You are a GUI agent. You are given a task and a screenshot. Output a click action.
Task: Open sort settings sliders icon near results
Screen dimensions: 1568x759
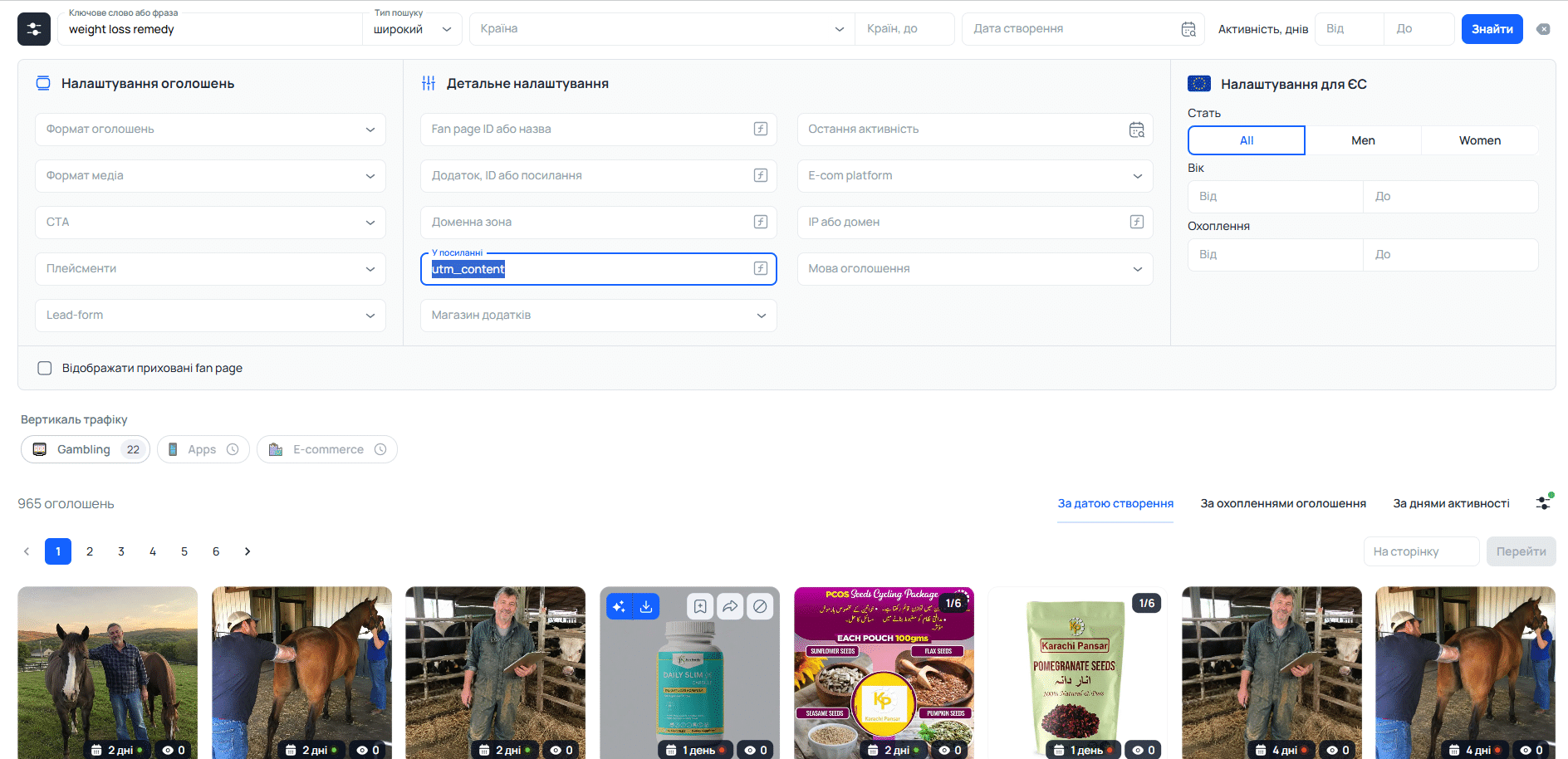pos(1544,502)
